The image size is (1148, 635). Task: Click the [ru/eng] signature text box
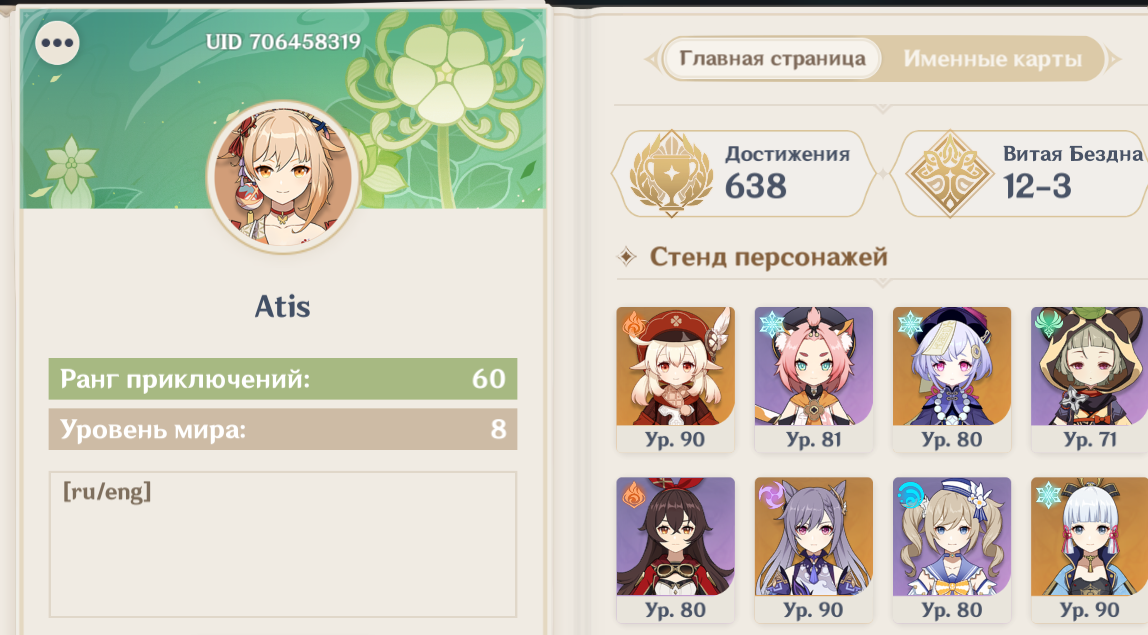pyautogui.click(x=283, y=544)
